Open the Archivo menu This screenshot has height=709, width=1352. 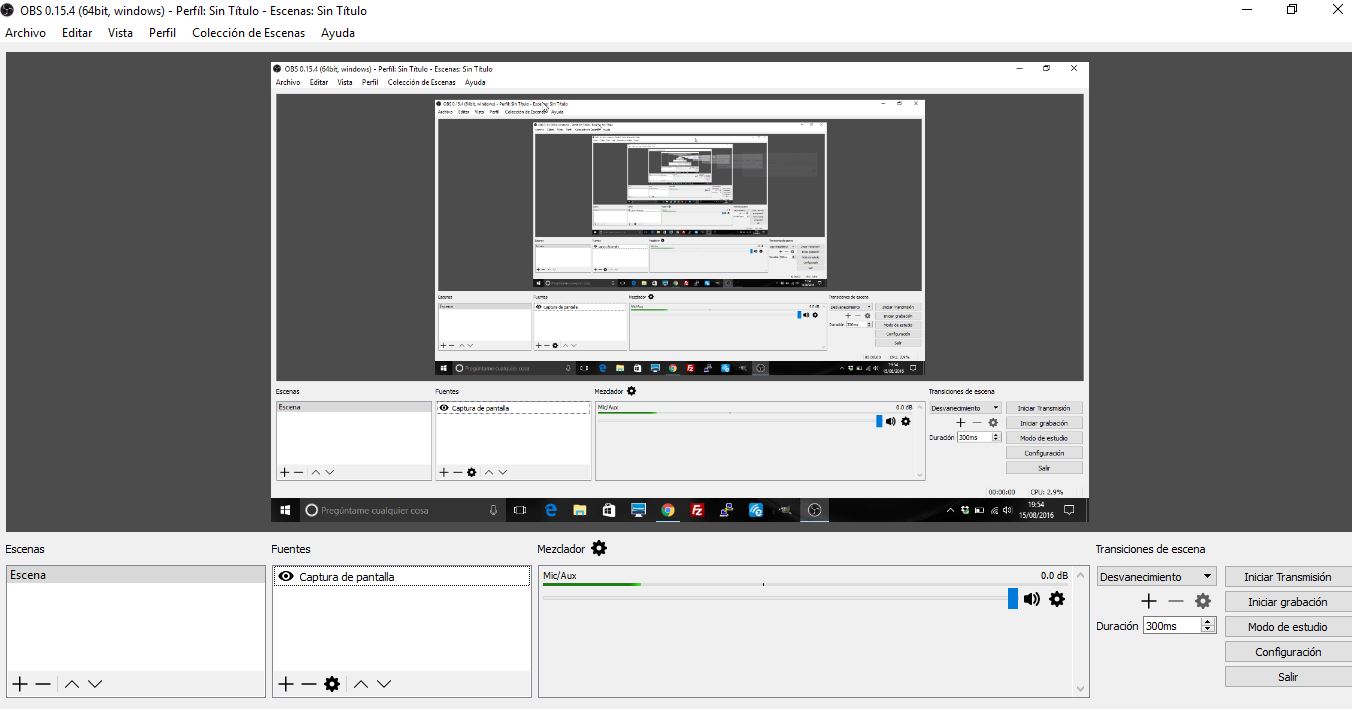tap(26, 33)
